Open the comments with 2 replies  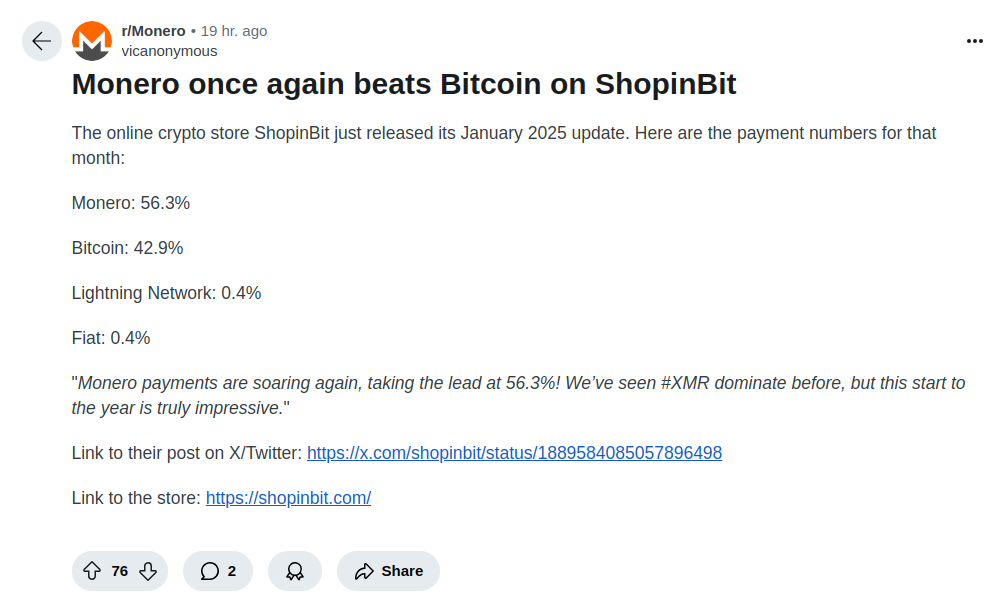pos(218,571)
